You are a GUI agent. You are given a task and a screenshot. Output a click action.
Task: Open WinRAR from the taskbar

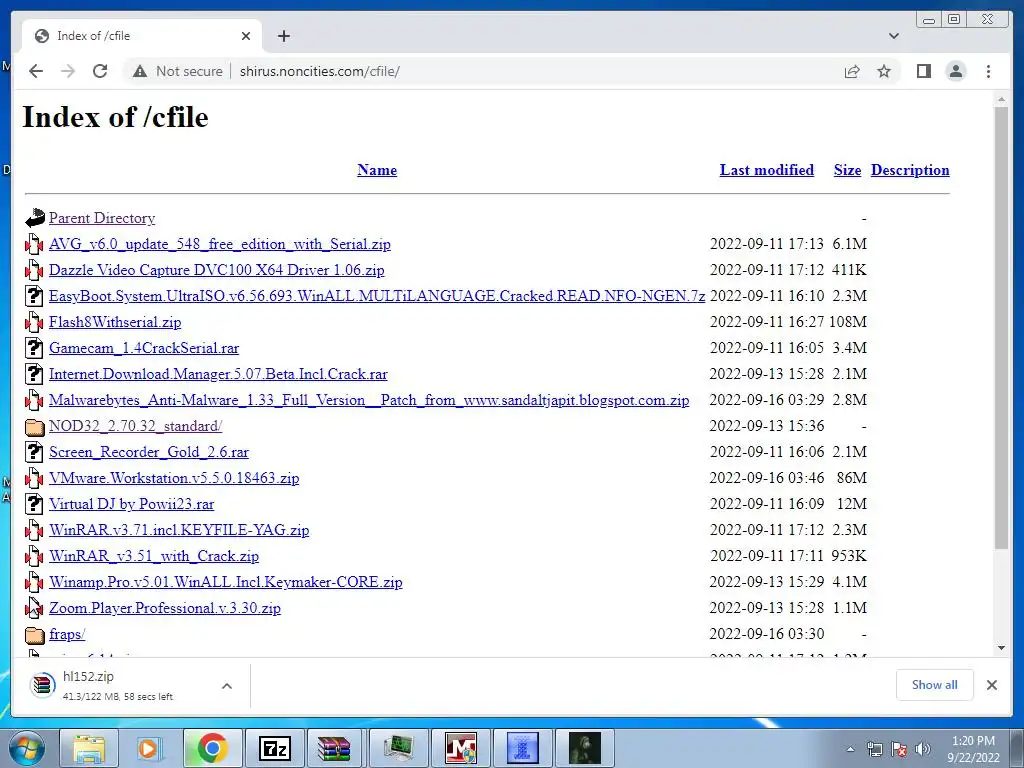pyautogui.click(x=335, y=748)
